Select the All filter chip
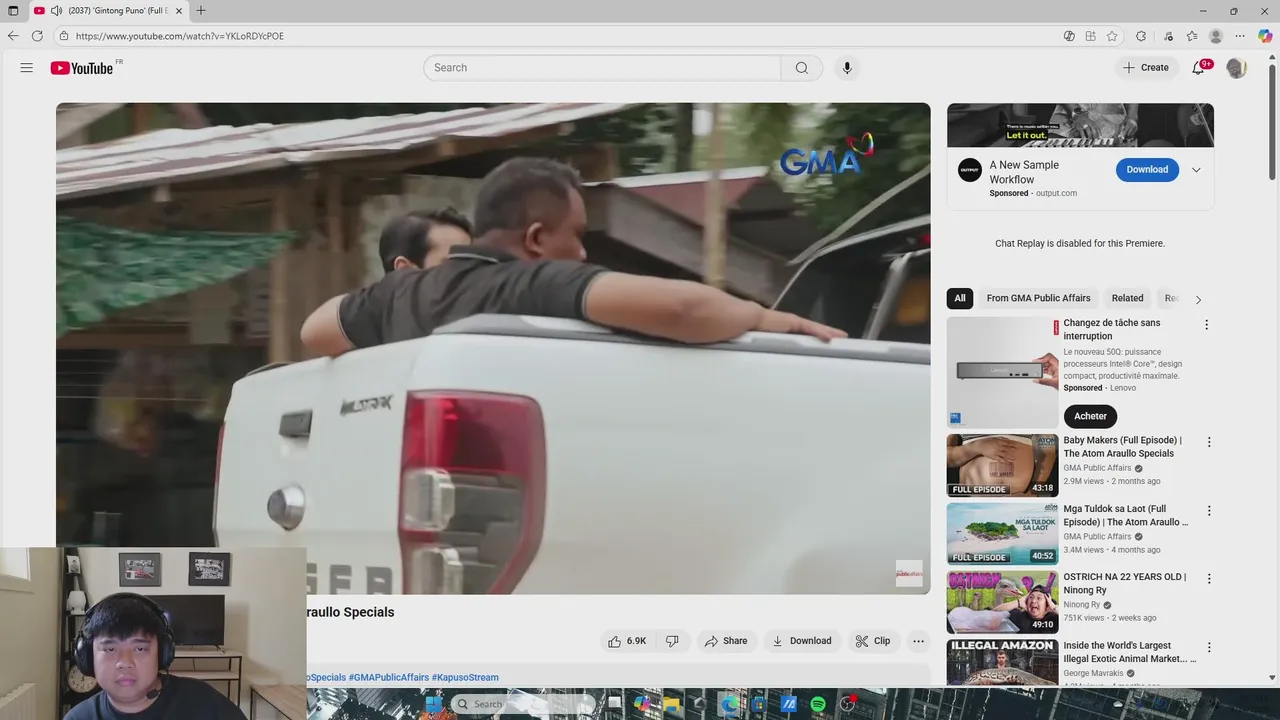 click(960, 298)
